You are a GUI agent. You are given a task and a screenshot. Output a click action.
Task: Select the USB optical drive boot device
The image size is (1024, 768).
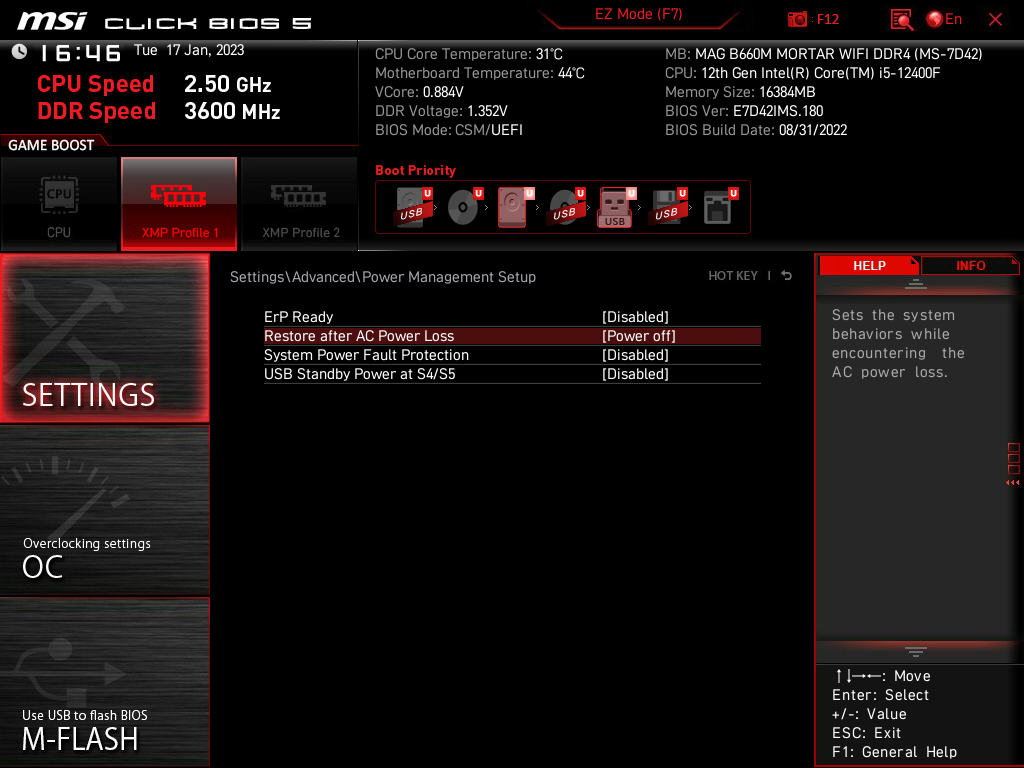tap(566, 207)
